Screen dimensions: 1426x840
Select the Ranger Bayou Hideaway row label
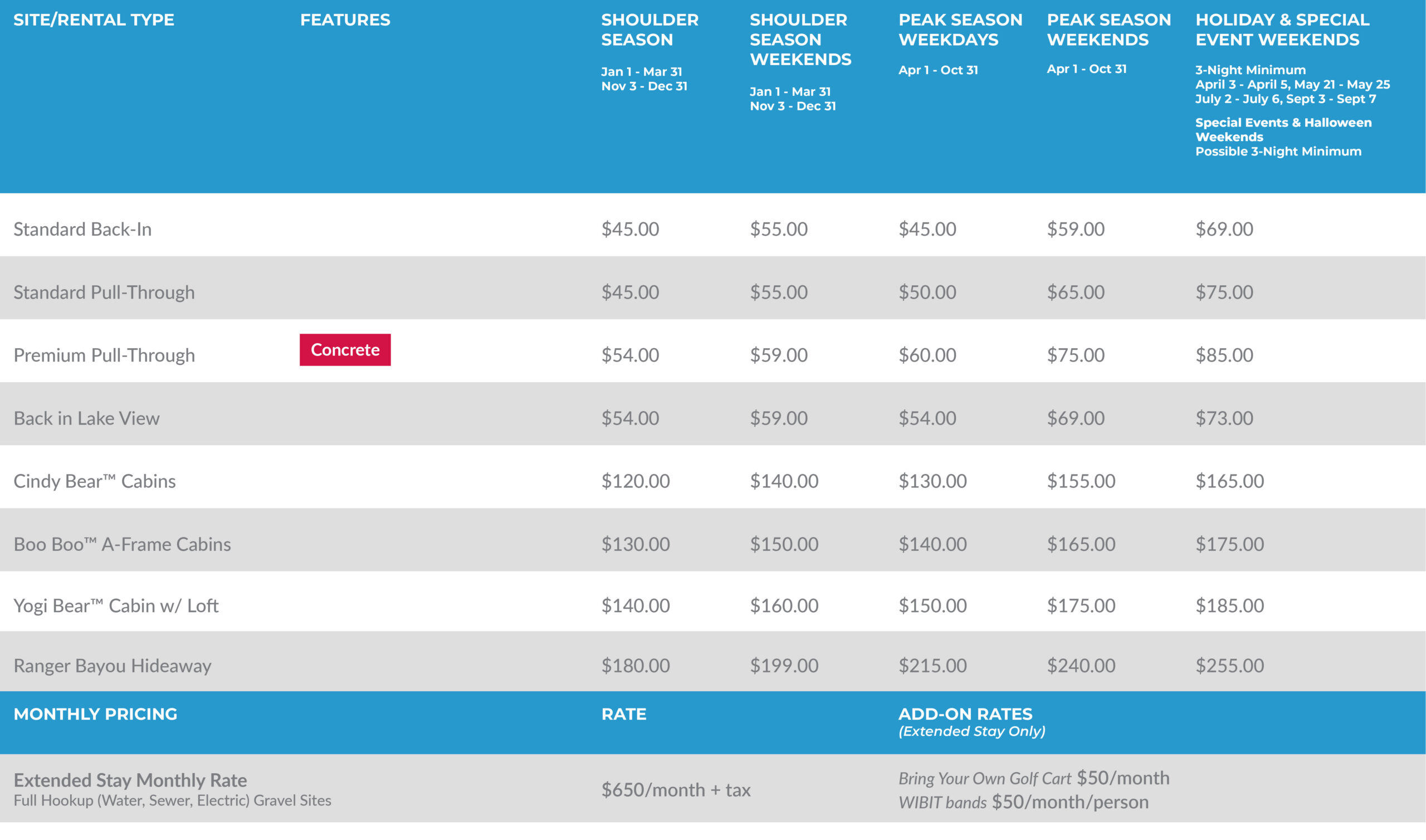click(112, 666)
